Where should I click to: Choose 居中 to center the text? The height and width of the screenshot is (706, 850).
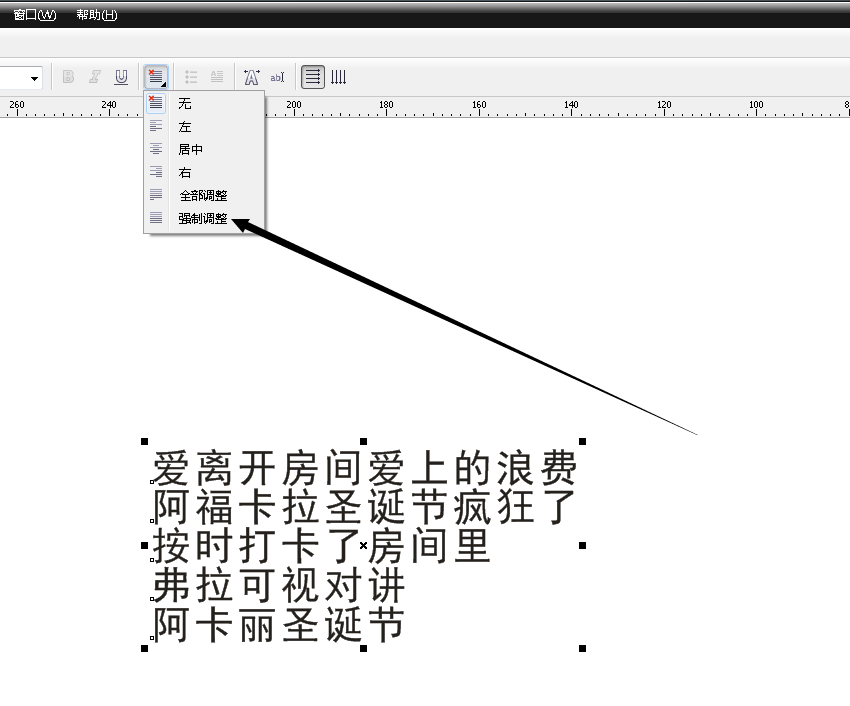[x=190, y=149]
